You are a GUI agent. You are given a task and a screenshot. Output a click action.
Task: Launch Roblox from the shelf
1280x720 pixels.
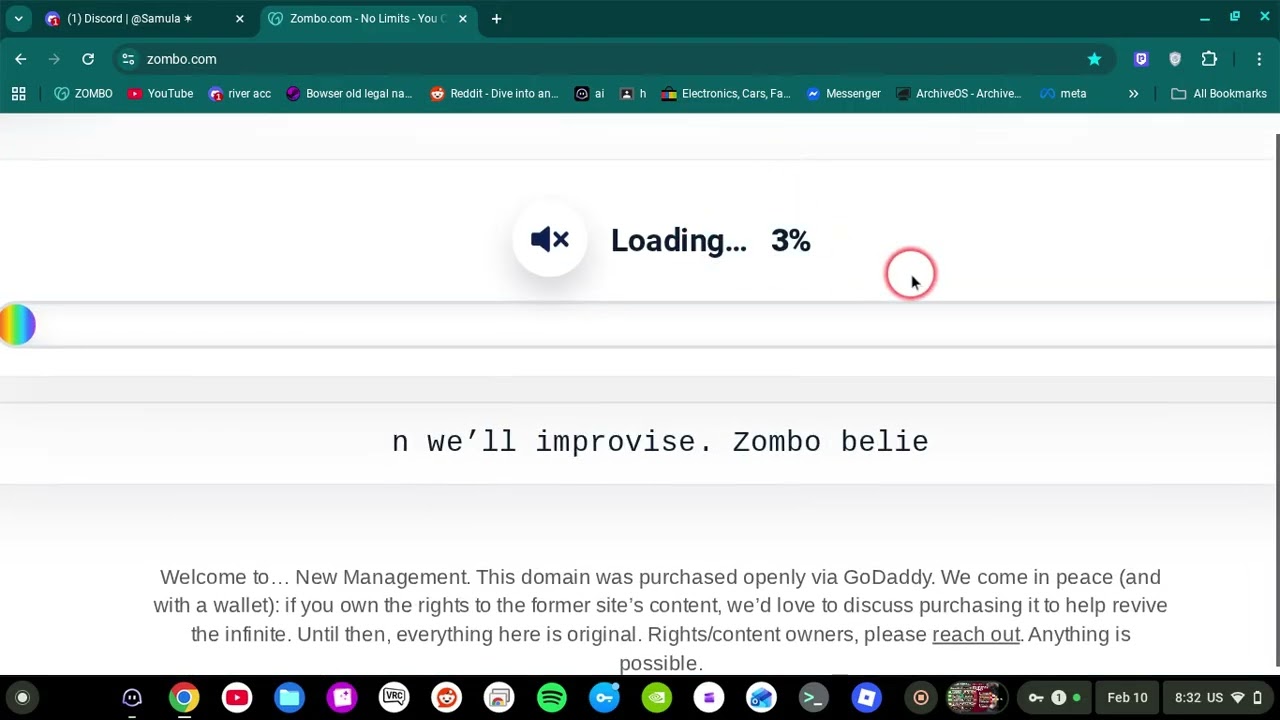pos(866,698)
